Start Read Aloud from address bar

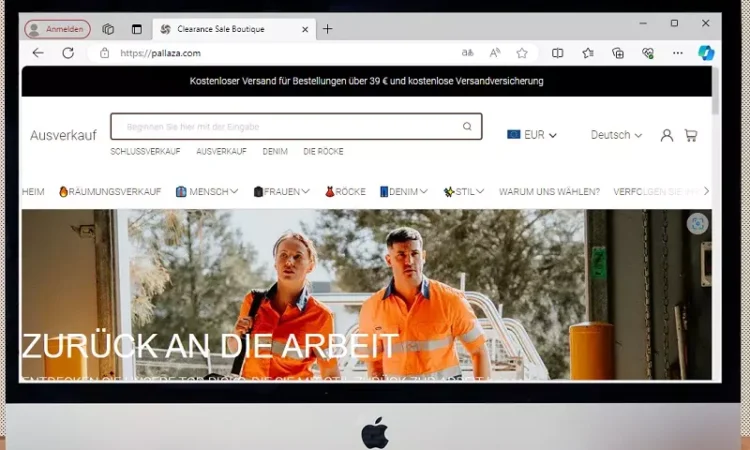pyautogui.click(x=495, y=53)
